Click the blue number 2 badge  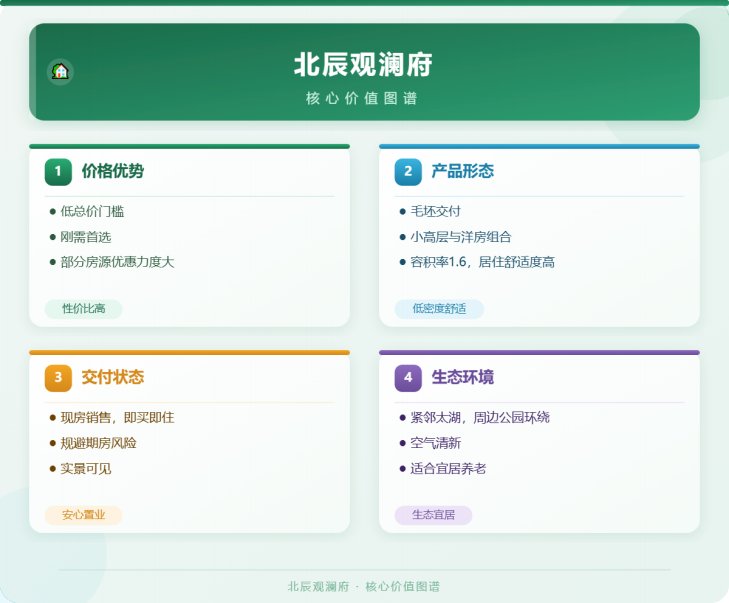(x=408, y=172)
